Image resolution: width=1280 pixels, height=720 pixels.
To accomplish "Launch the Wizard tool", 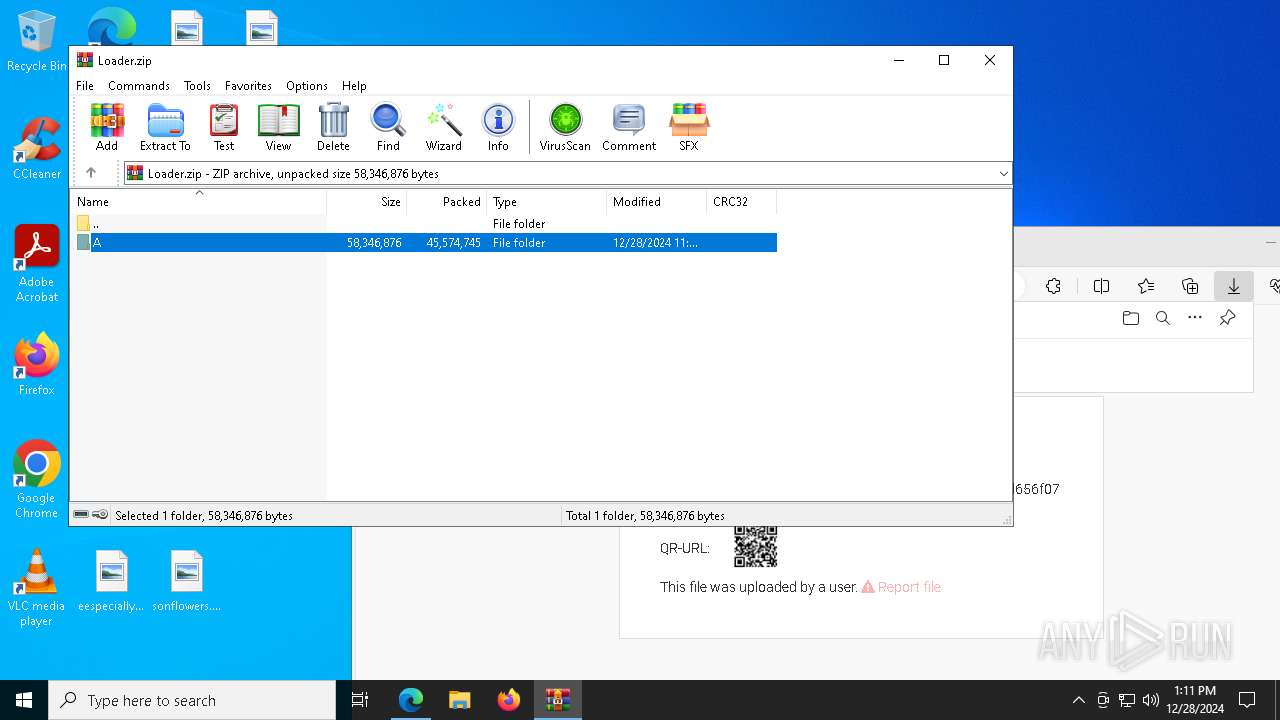I will (x=444, y=127).
